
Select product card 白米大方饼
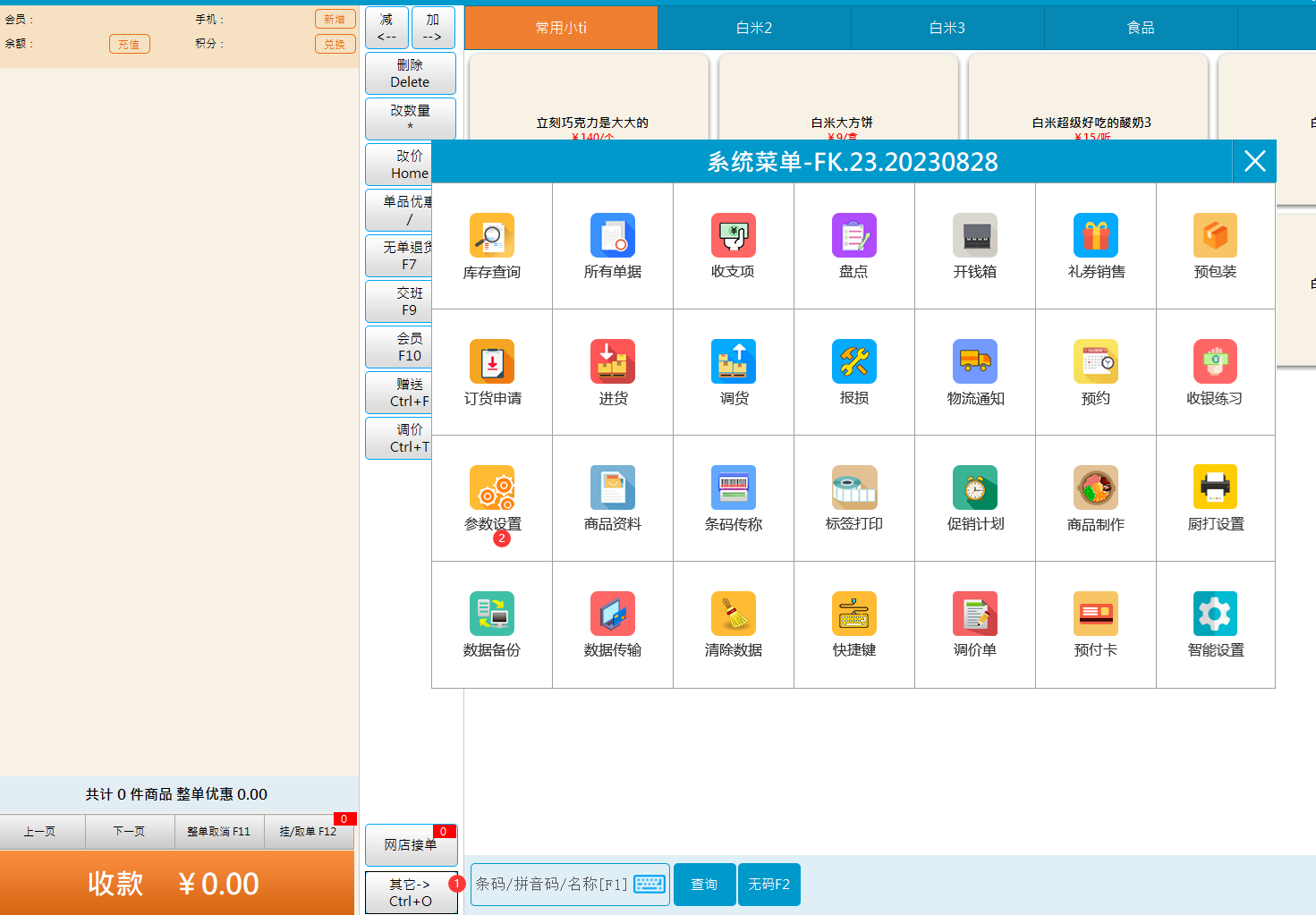(x=839, y=97)
